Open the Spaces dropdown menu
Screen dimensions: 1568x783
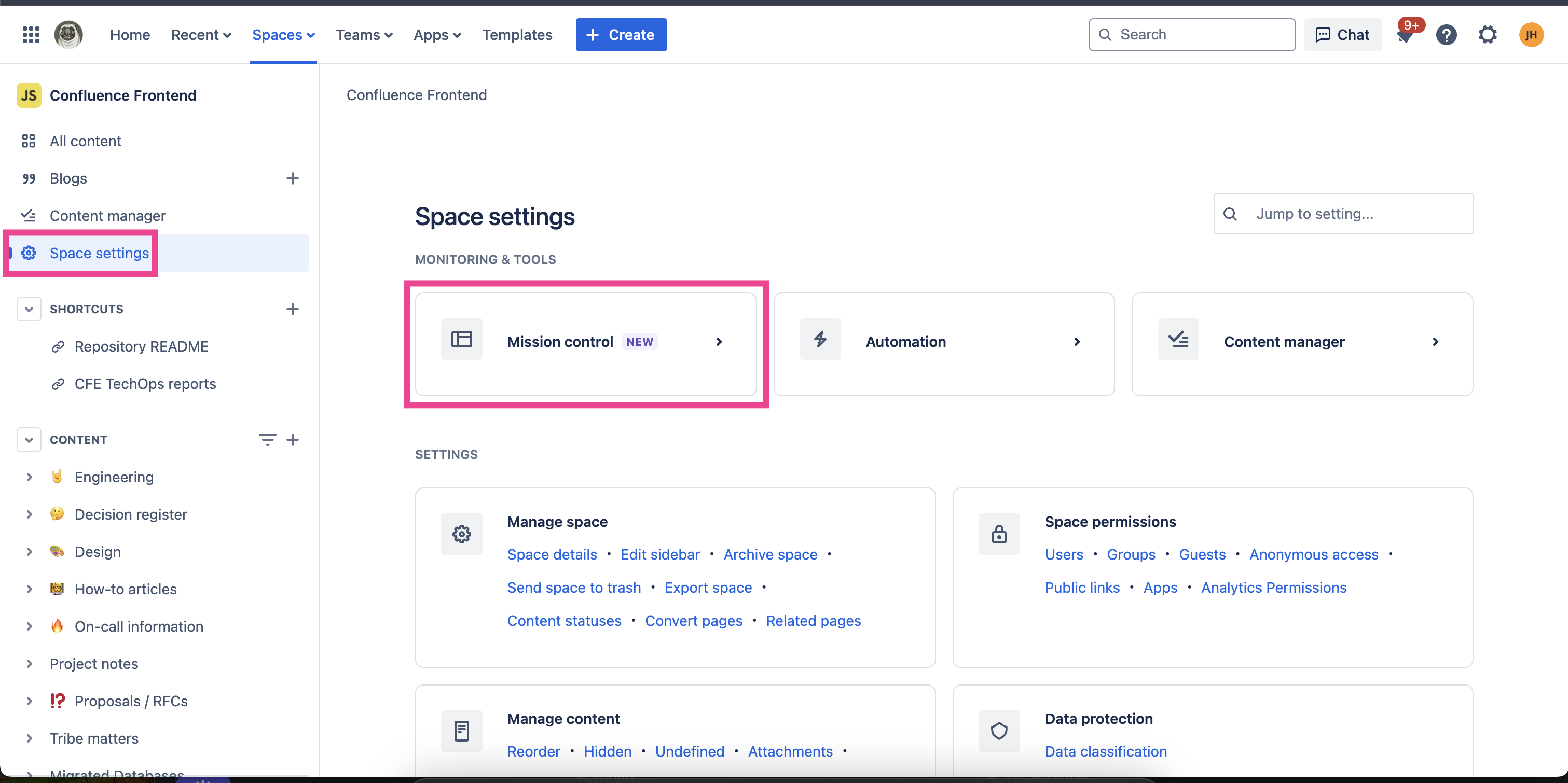(283, 35)
